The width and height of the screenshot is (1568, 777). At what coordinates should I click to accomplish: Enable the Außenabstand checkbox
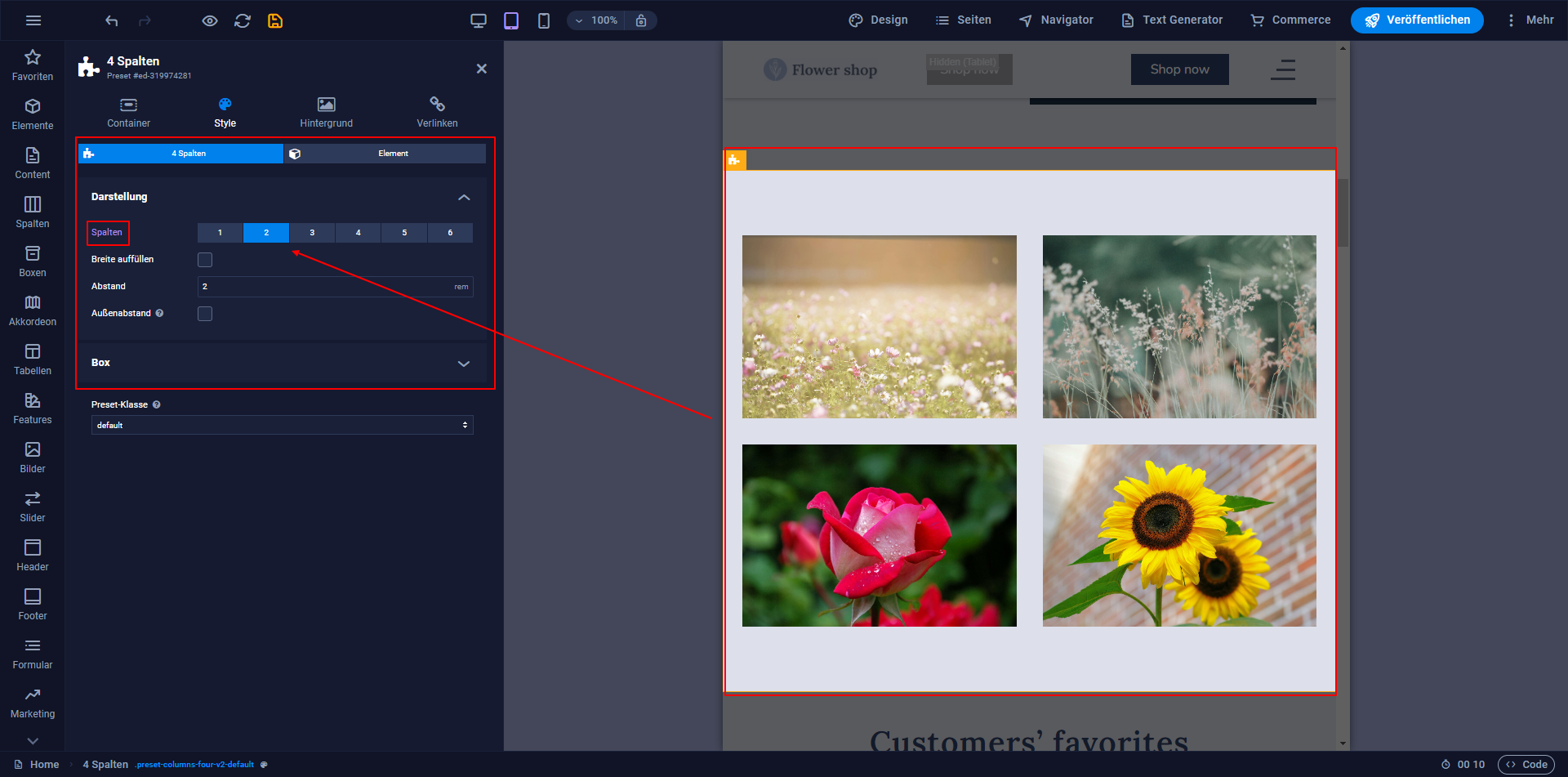click(x=205, y=313)
